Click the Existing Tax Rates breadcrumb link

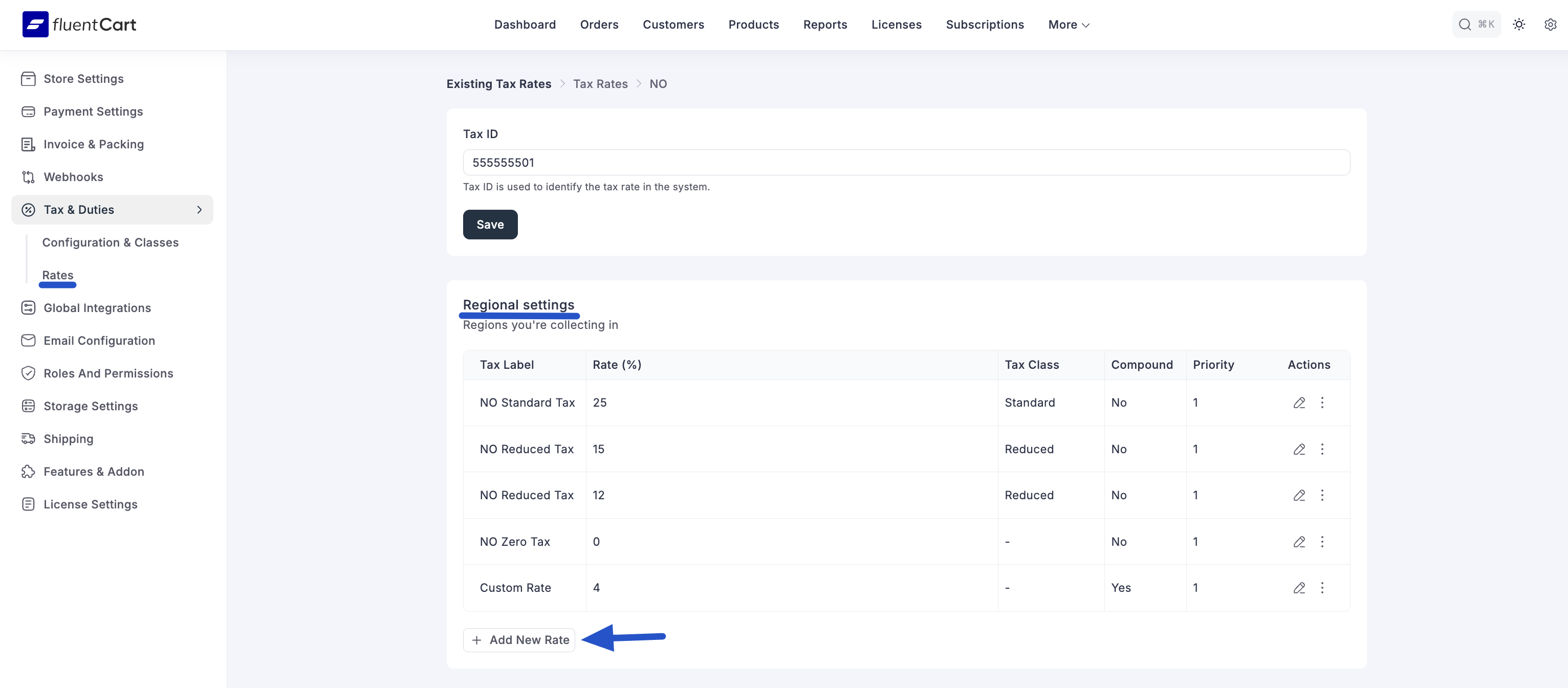(x=498, y=84)
